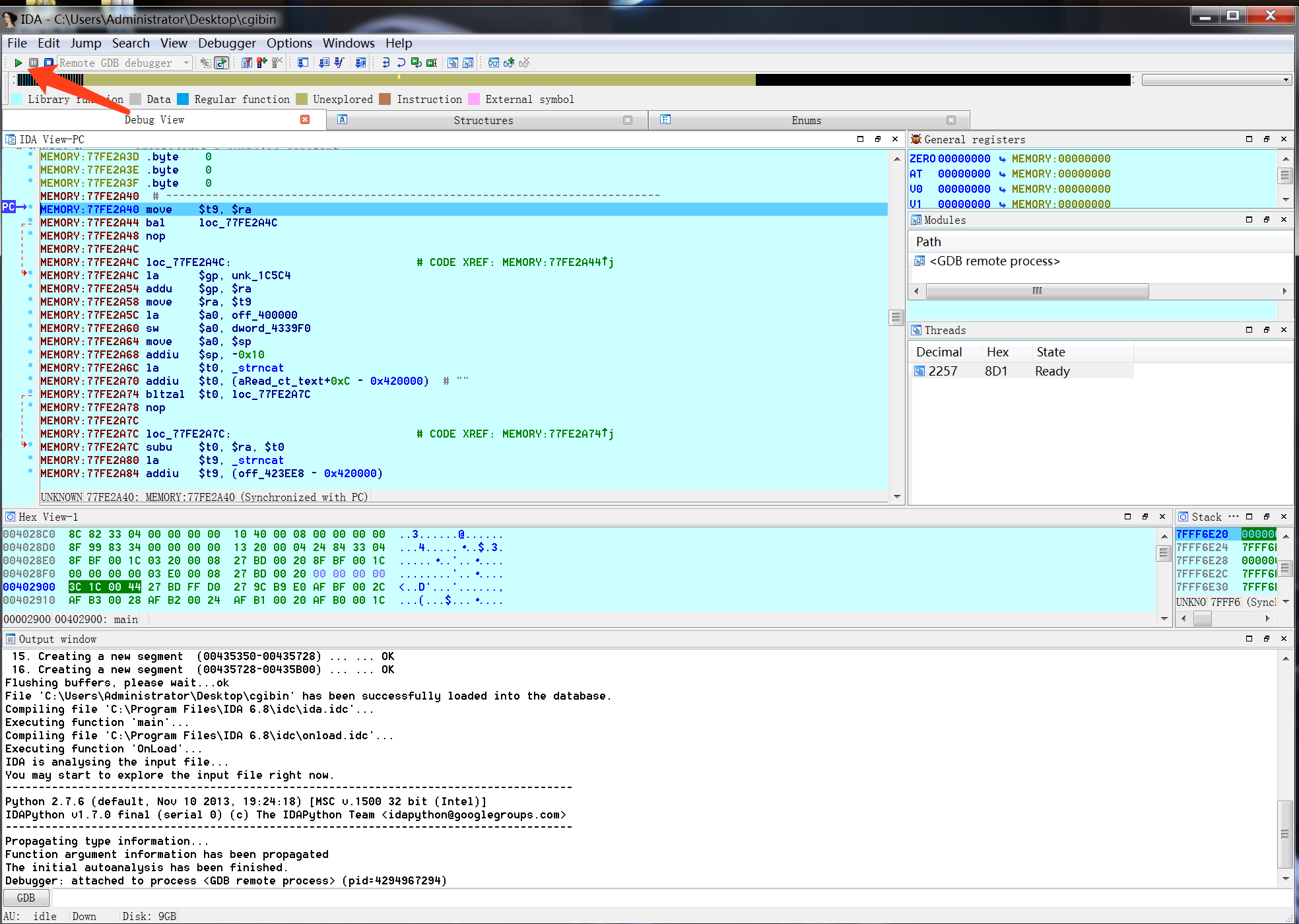
Task: Open the stack trace icon
Action: click(x=360, y=63)
